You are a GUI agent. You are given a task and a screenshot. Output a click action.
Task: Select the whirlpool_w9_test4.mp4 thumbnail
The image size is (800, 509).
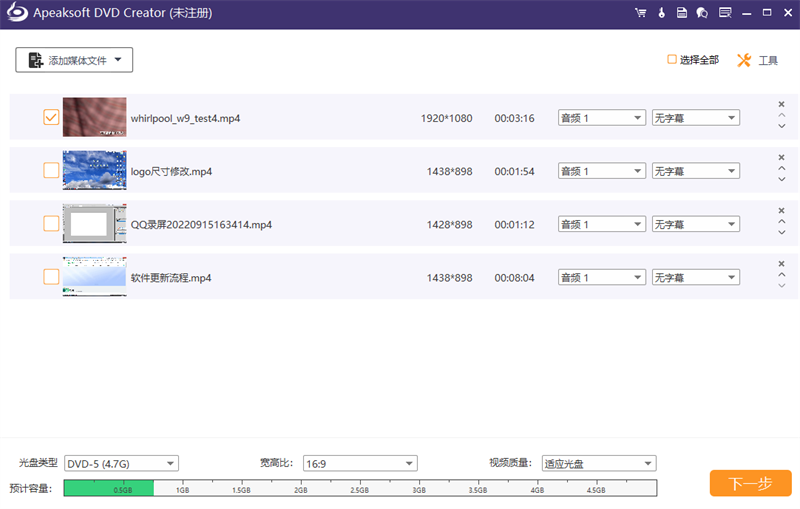[94, 117]
